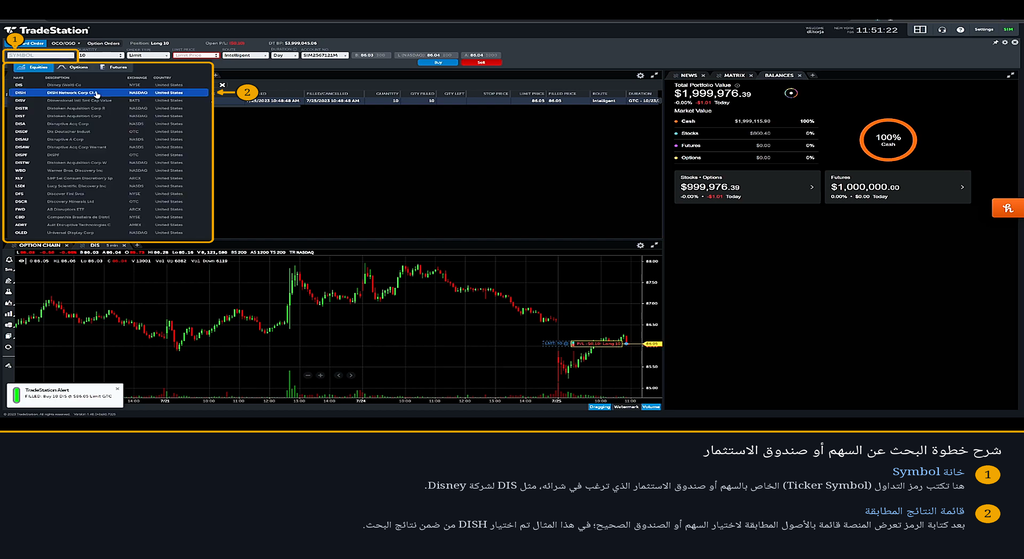Switch to the Equities tab in symbol search
The height and width of the screenshot is (559, 1024).
coord(32,67)
